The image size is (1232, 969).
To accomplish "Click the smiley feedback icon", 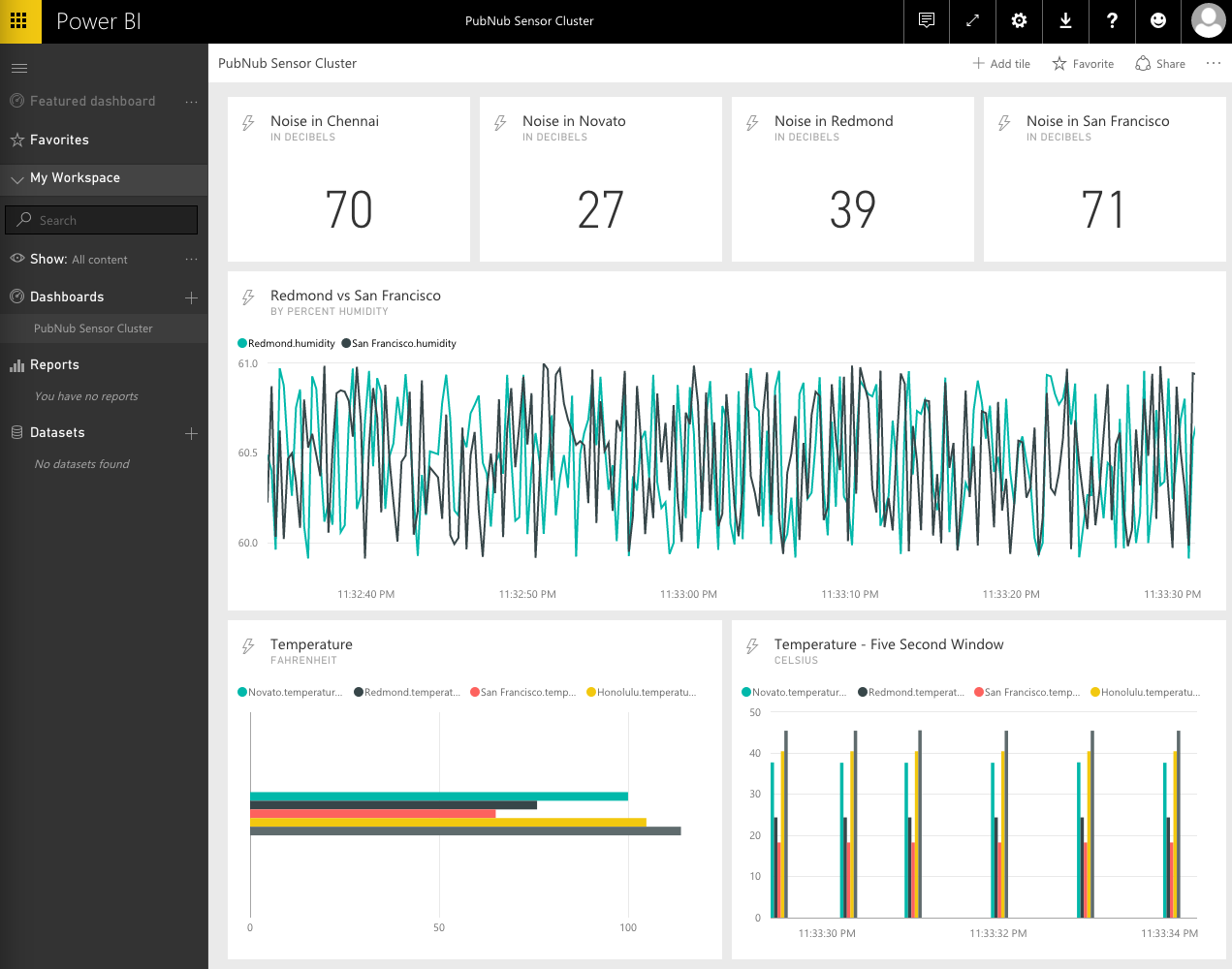I will coord(1158,21).
